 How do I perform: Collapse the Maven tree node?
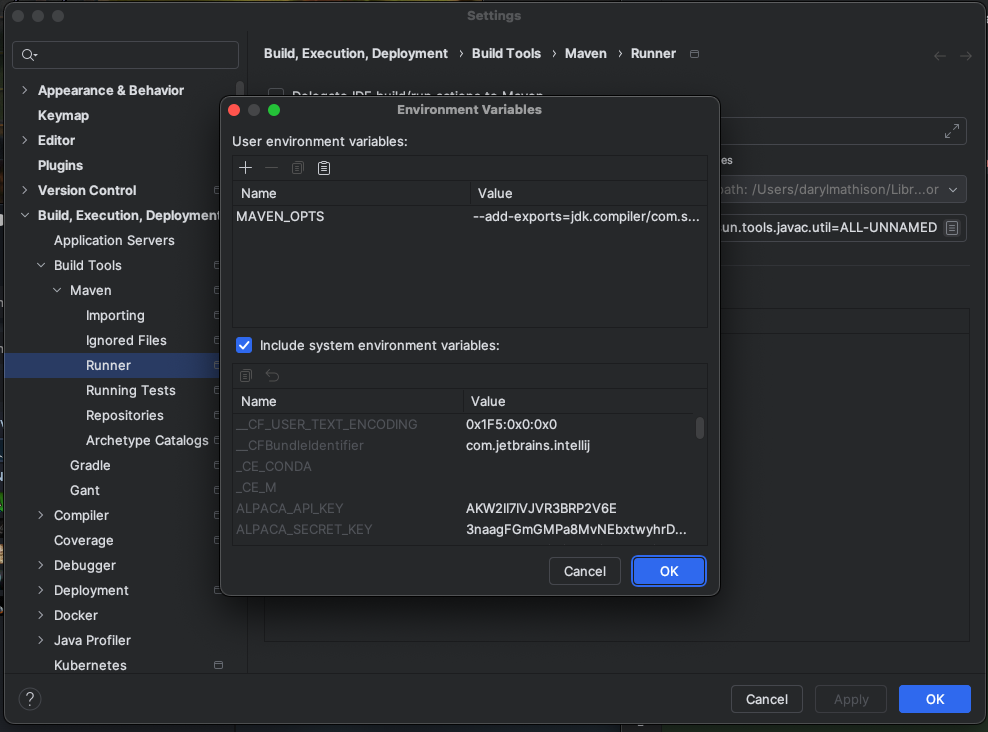tap(57, 290)
